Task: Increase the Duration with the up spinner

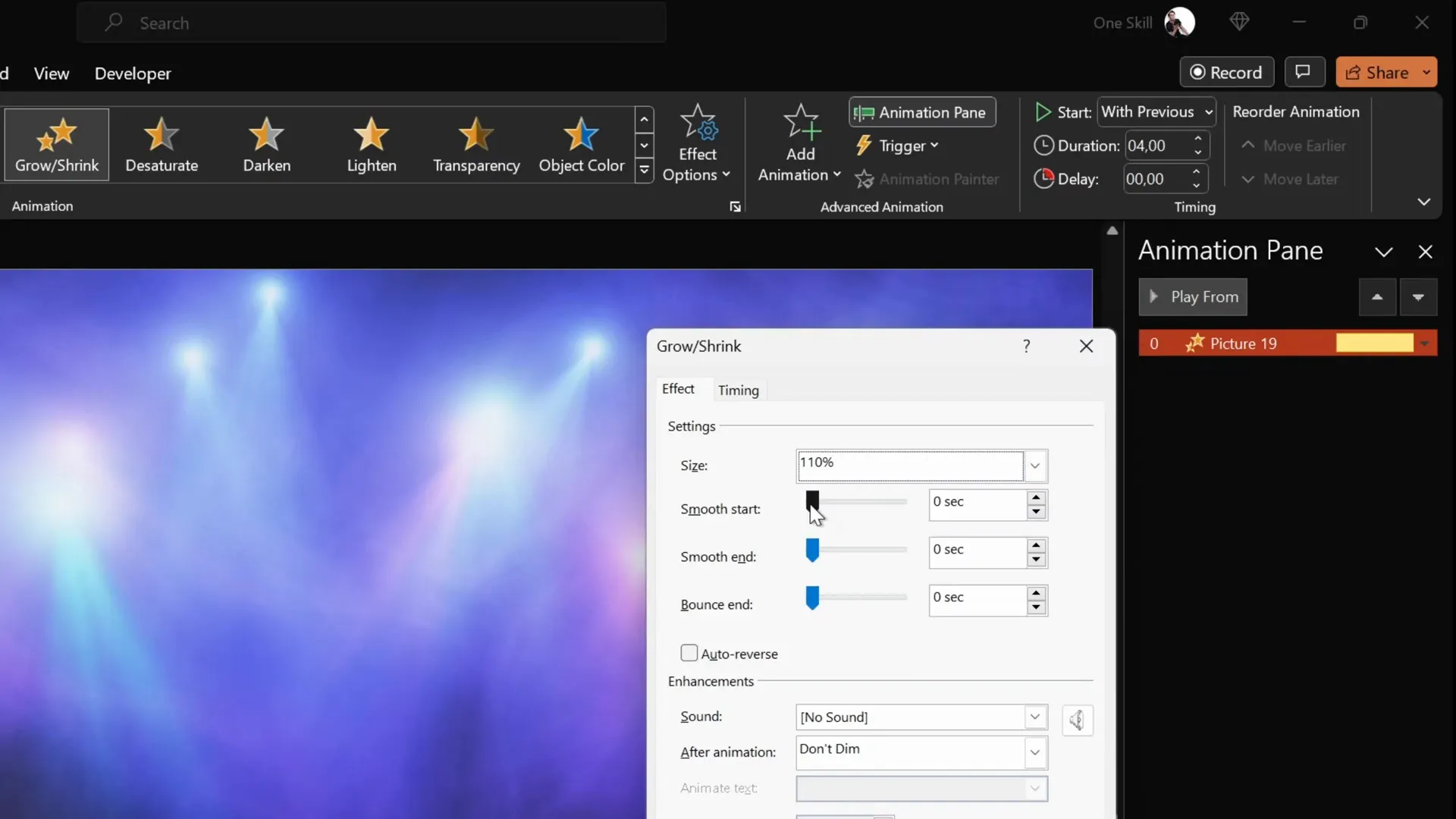Action: pyautogui.click(x=1198, y=139)
